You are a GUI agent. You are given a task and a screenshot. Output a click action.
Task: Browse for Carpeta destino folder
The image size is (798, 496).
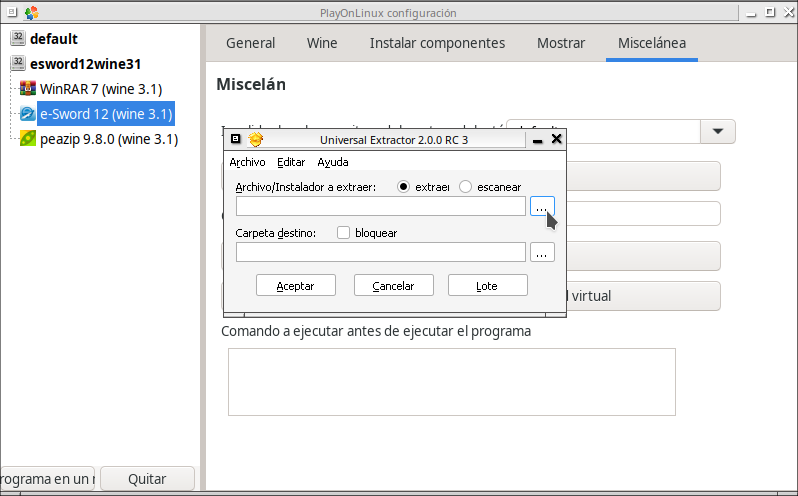[x=542, y=252]
